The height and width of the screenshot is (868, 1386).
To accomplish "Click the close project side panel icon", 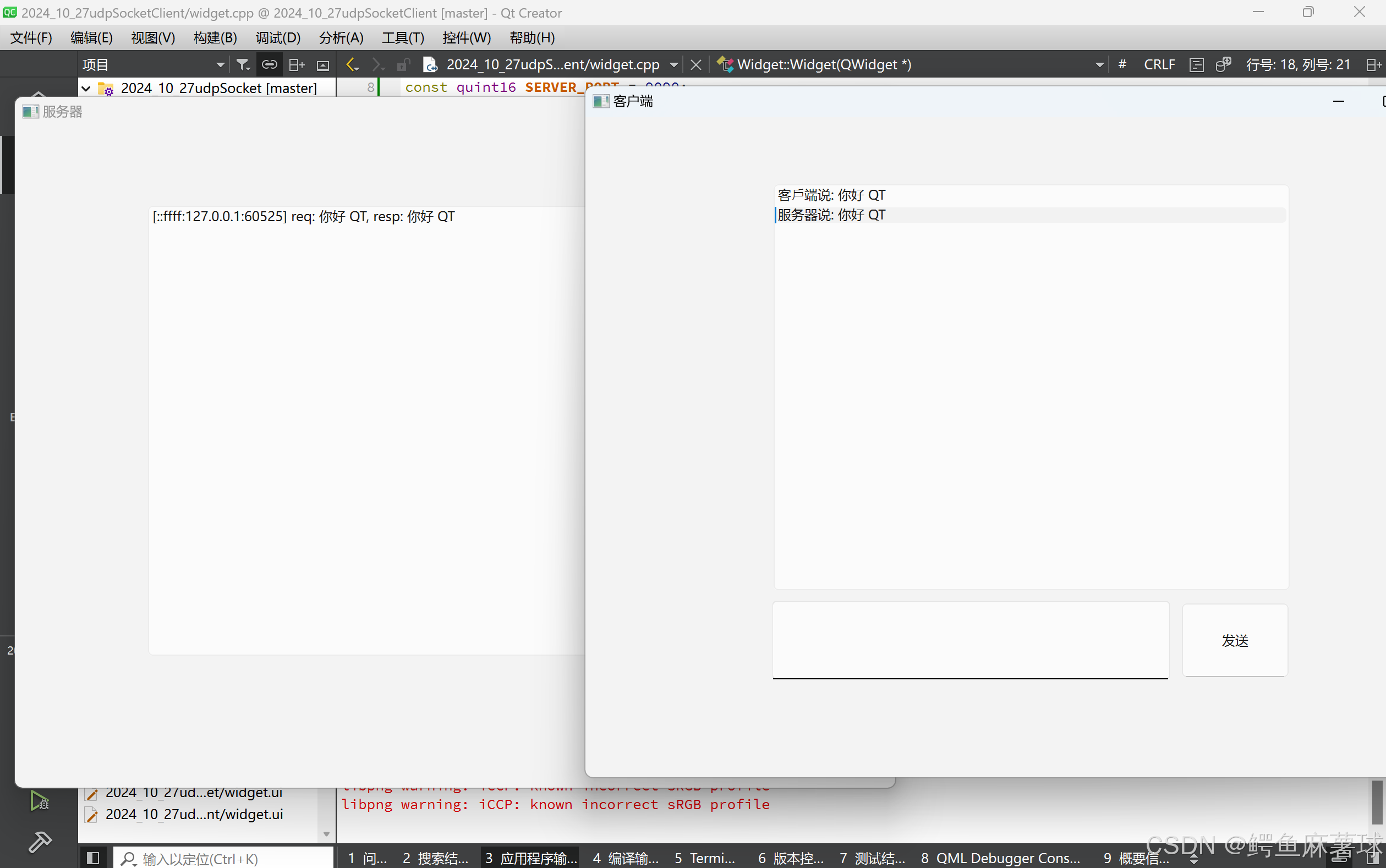I will point(323,65).
